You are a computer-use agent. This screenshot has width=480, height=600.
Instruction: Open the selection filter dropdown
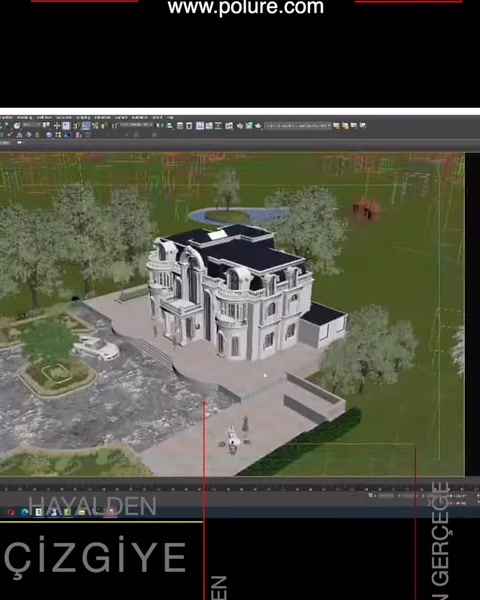coord(32,125)
